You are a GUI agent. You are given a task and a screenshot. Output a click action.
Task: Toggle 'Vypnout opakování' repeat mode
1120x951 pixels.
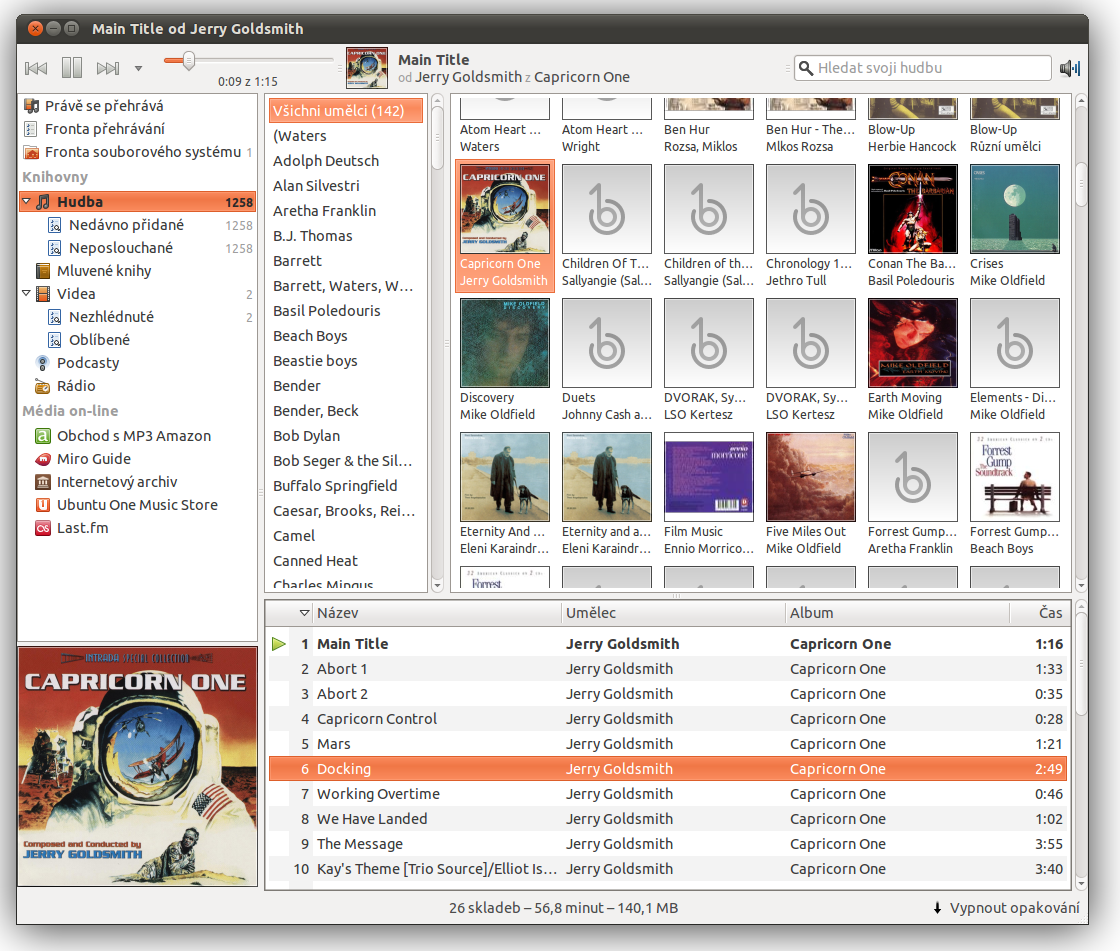click(x=1006, y=908)
